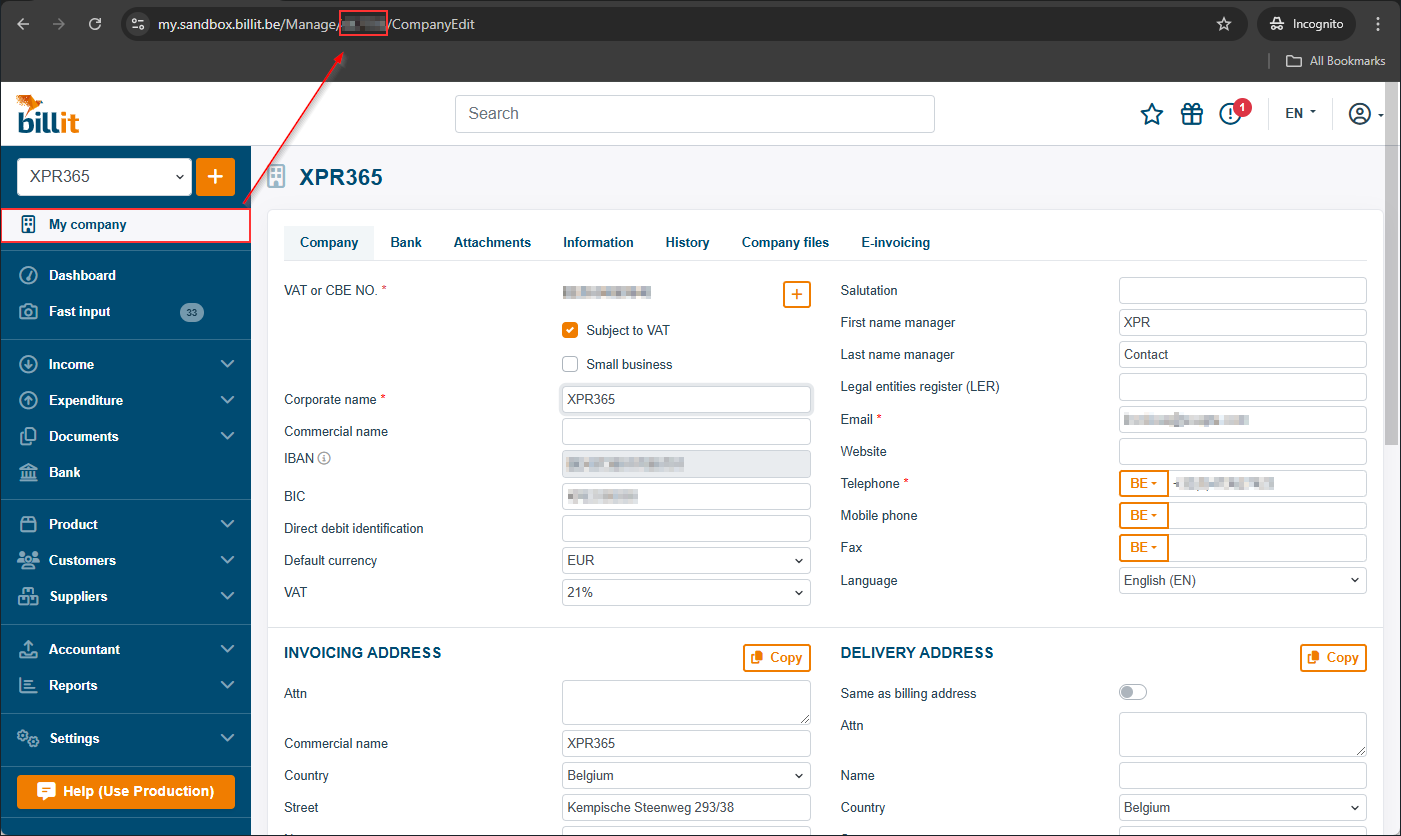Click Copy button in Invoicing Address

776,657
